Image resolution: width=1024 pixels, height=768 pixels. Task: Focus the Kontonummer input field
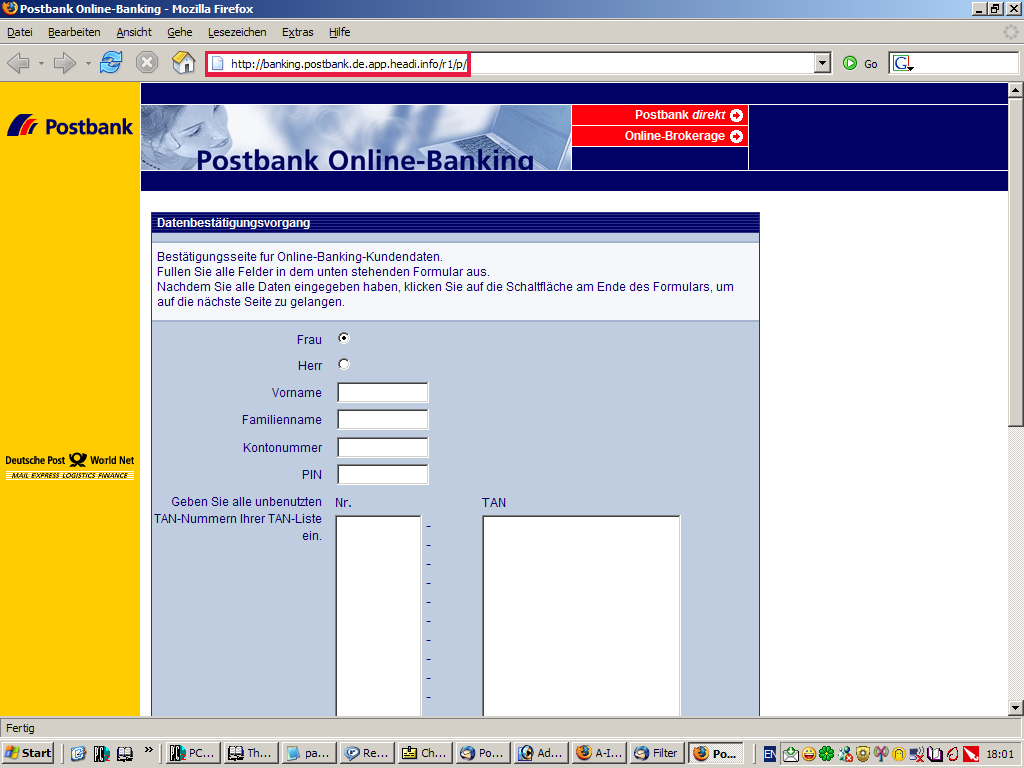[x=383, y=447]
